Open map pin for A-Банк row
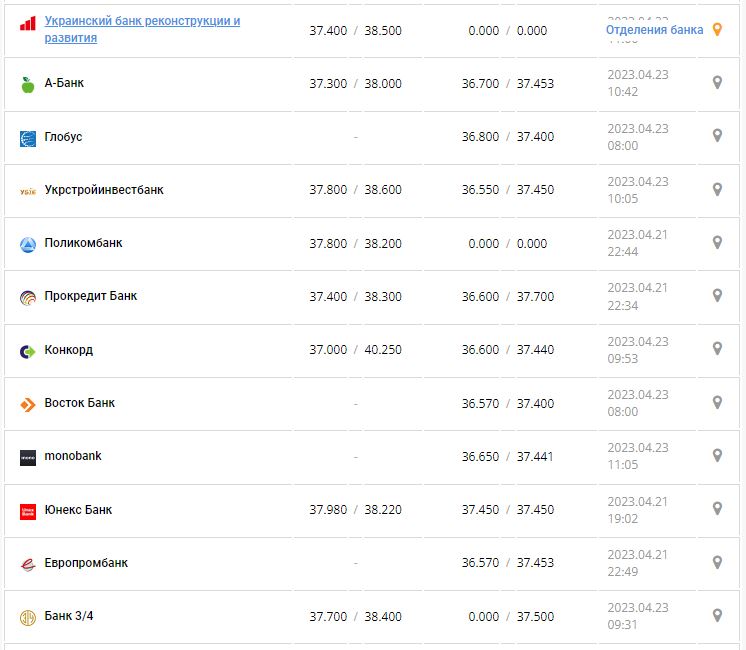 click(717, 83)
